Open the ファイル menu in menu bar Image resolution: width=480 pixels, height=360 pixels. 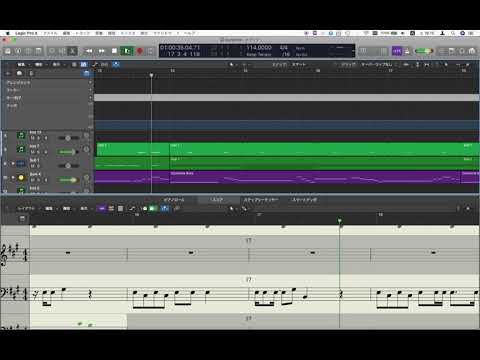(51, 33)
